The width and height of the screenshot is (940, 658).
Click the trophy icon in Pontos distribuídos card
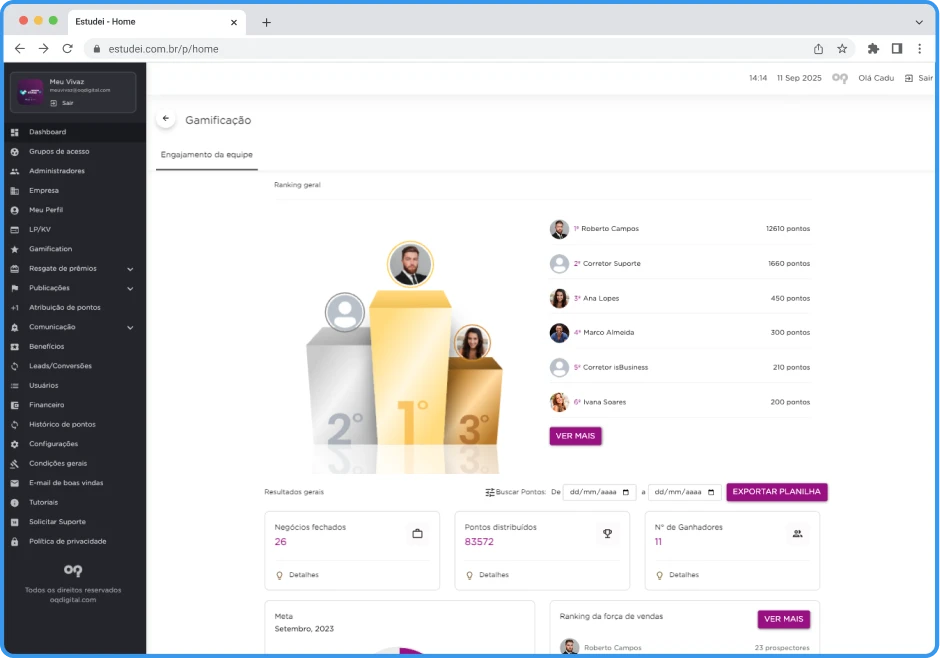(607, 534)
